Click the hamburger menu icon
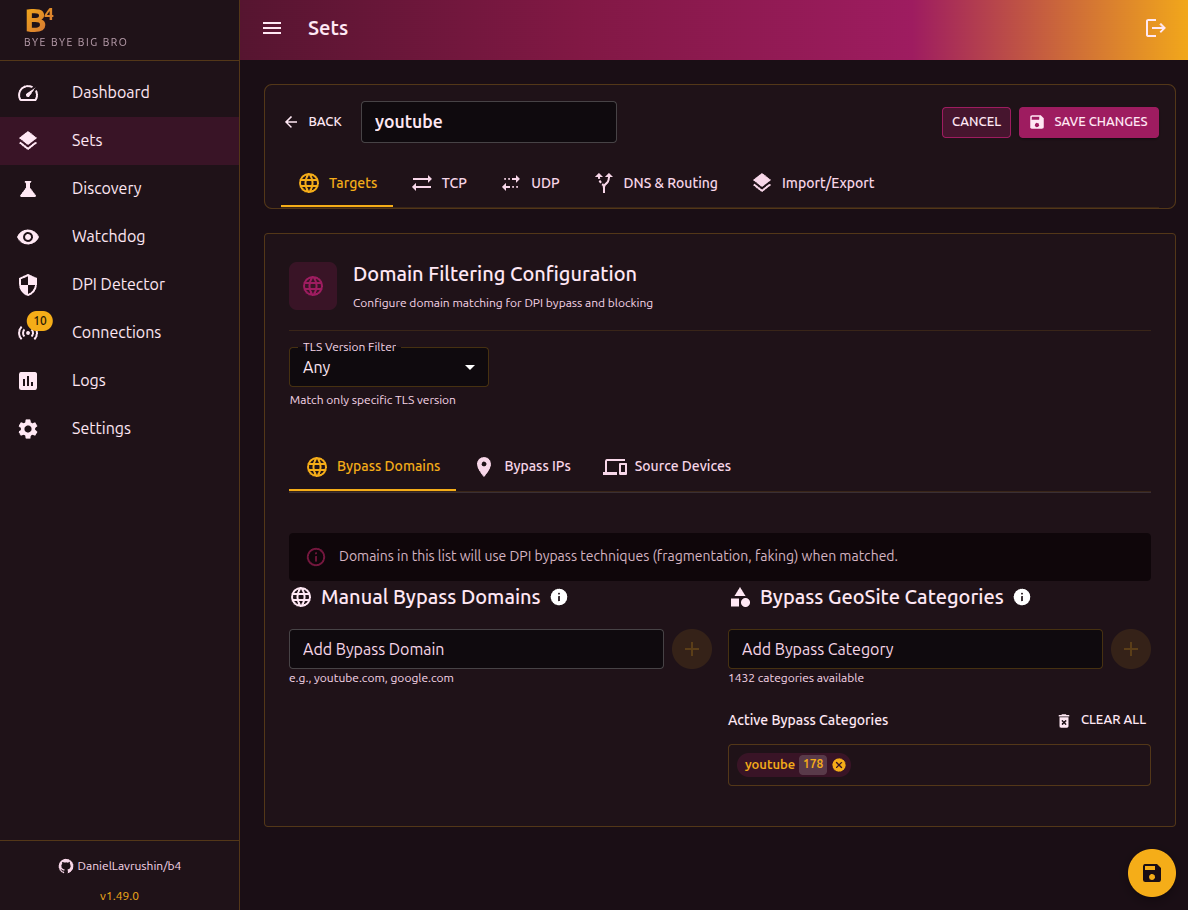Image resolution: width=1188 pixels, height=910 pixels. (x=272, y=28)
